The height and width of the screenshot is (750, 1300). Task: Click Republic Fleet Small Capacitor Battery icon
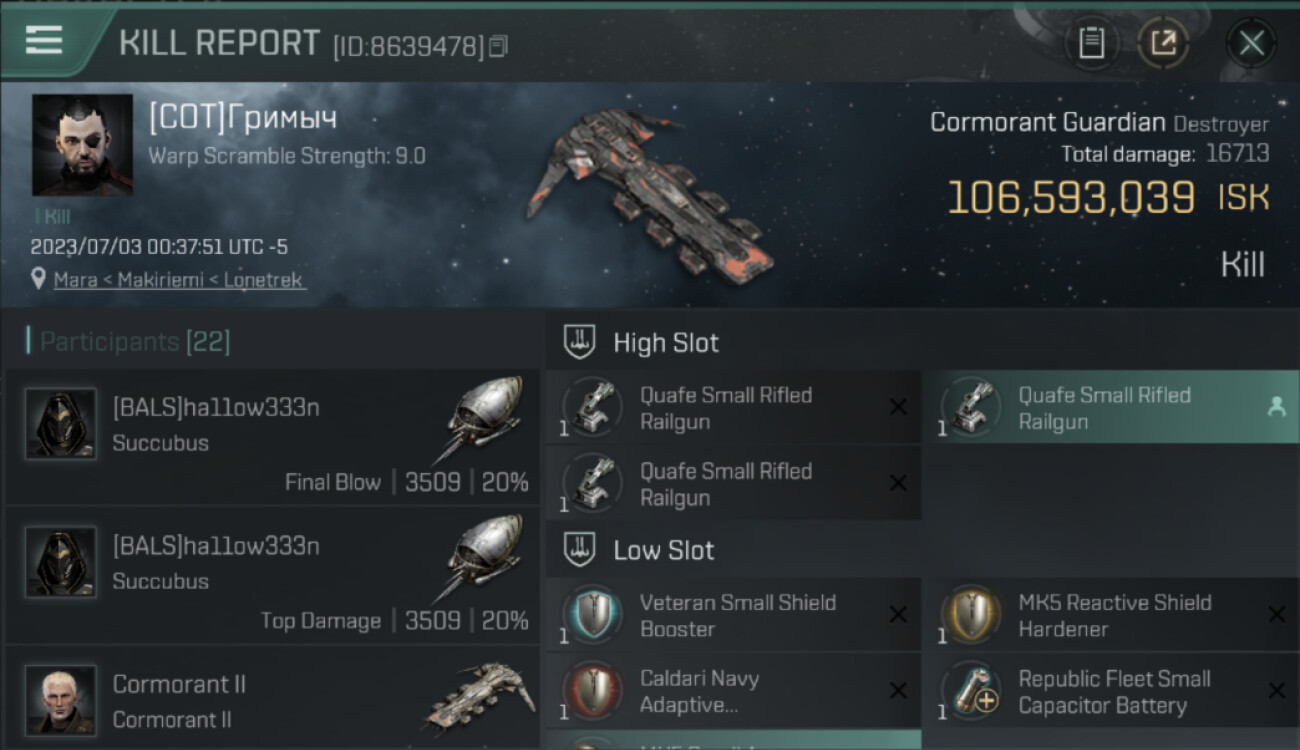[971, 691]
